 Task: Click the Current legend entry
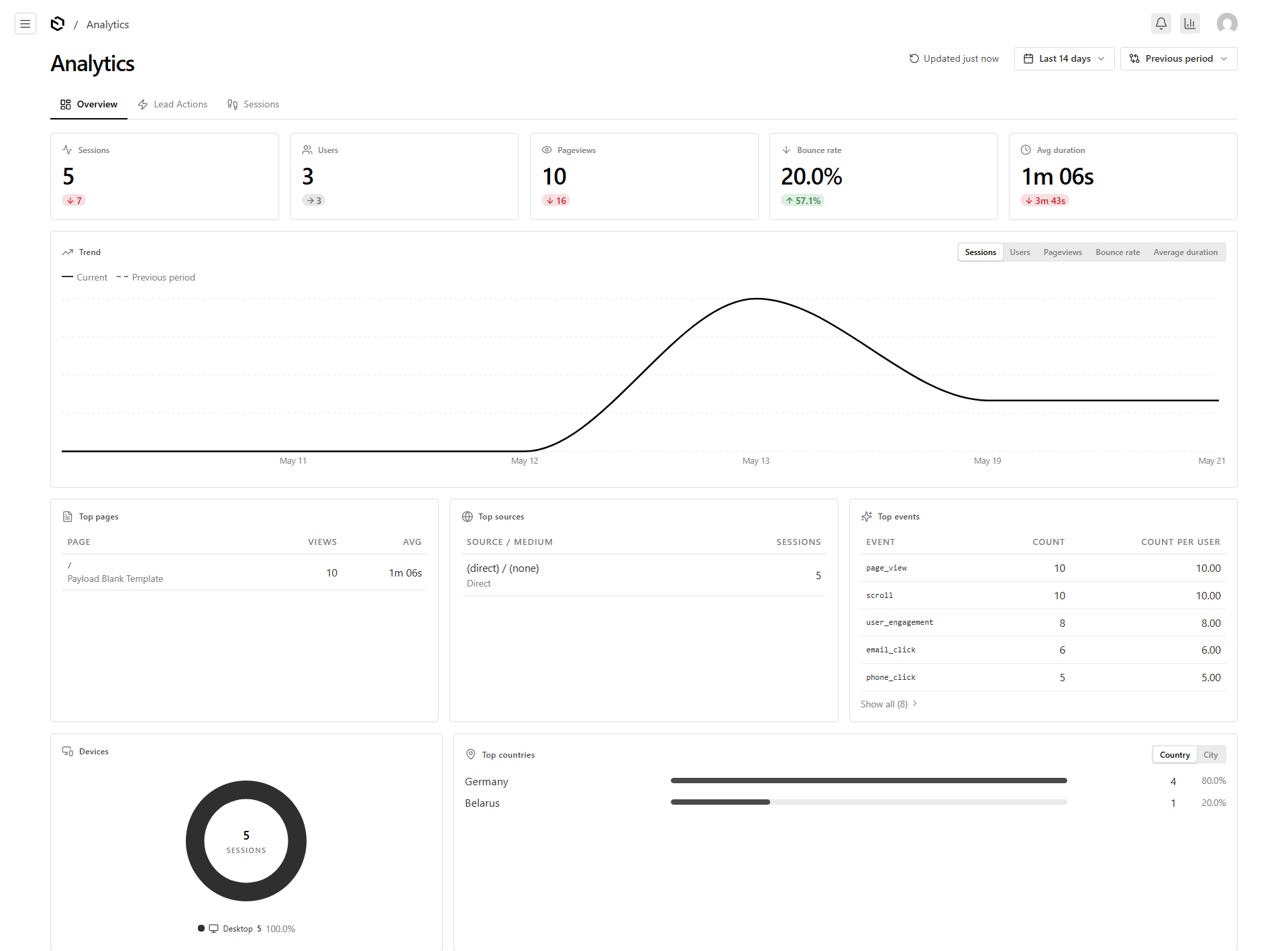pos(85,277)
